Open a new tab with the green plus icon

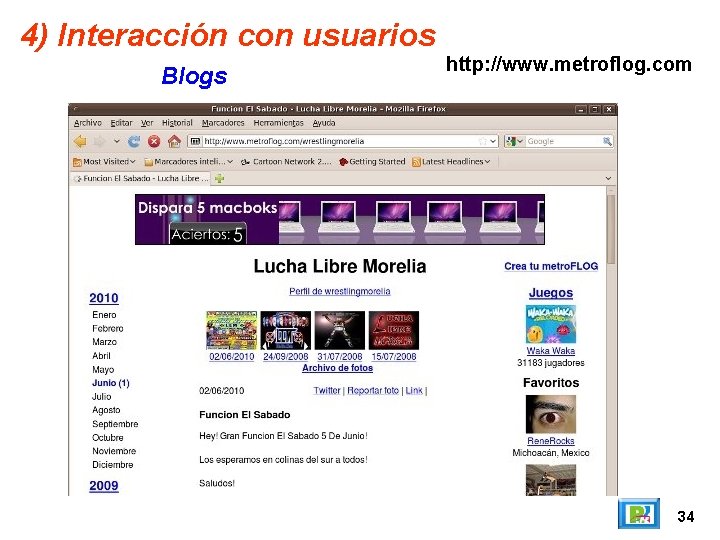(219, 179)
